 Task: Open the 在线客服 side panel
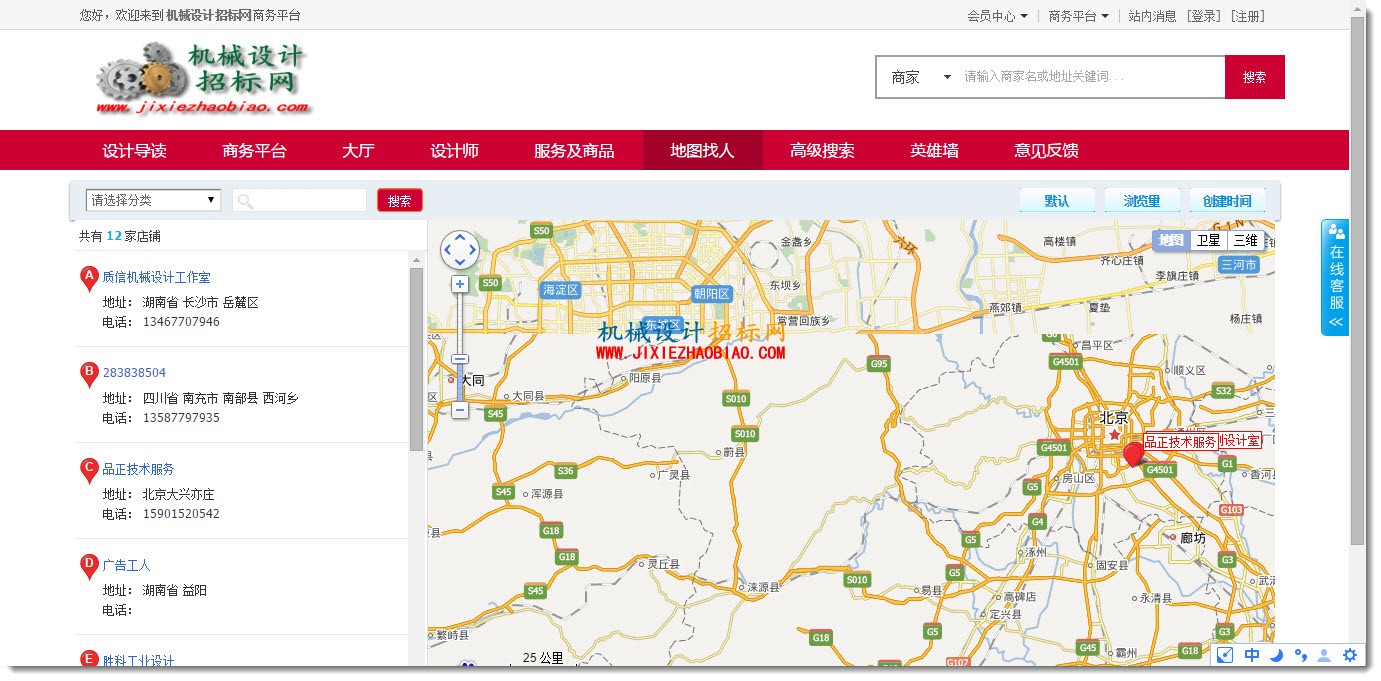(x=1335, y=277)
